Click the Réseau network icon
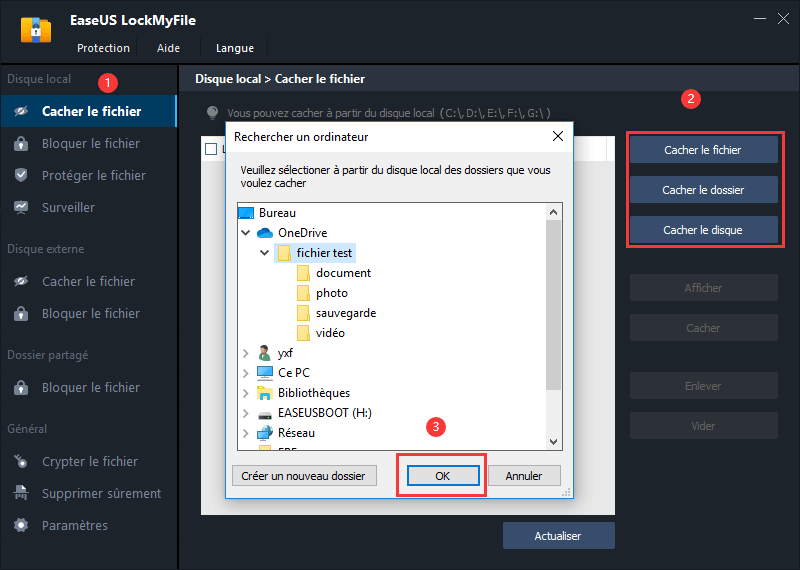Viewport: 800px width, 570px height. (265, 433)
